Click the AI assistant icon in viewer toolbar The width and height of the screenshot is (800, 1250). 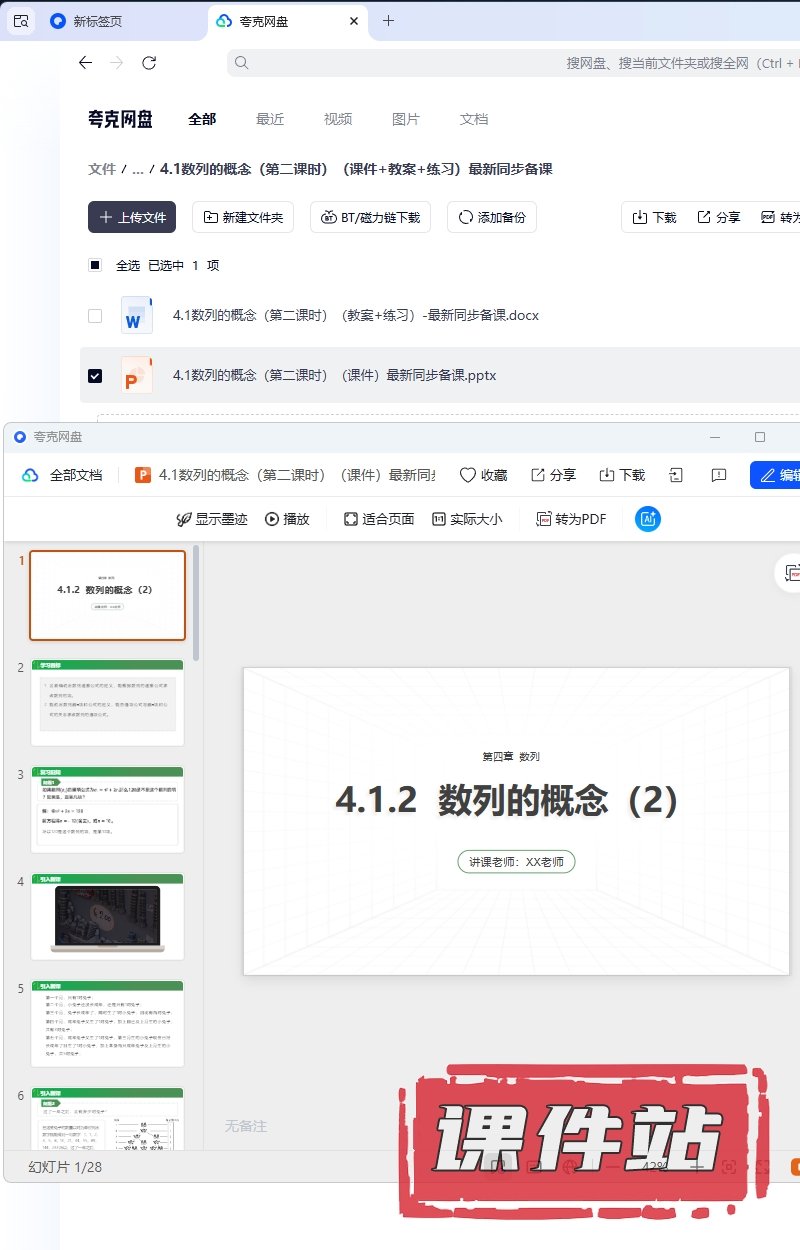[648, 519]
